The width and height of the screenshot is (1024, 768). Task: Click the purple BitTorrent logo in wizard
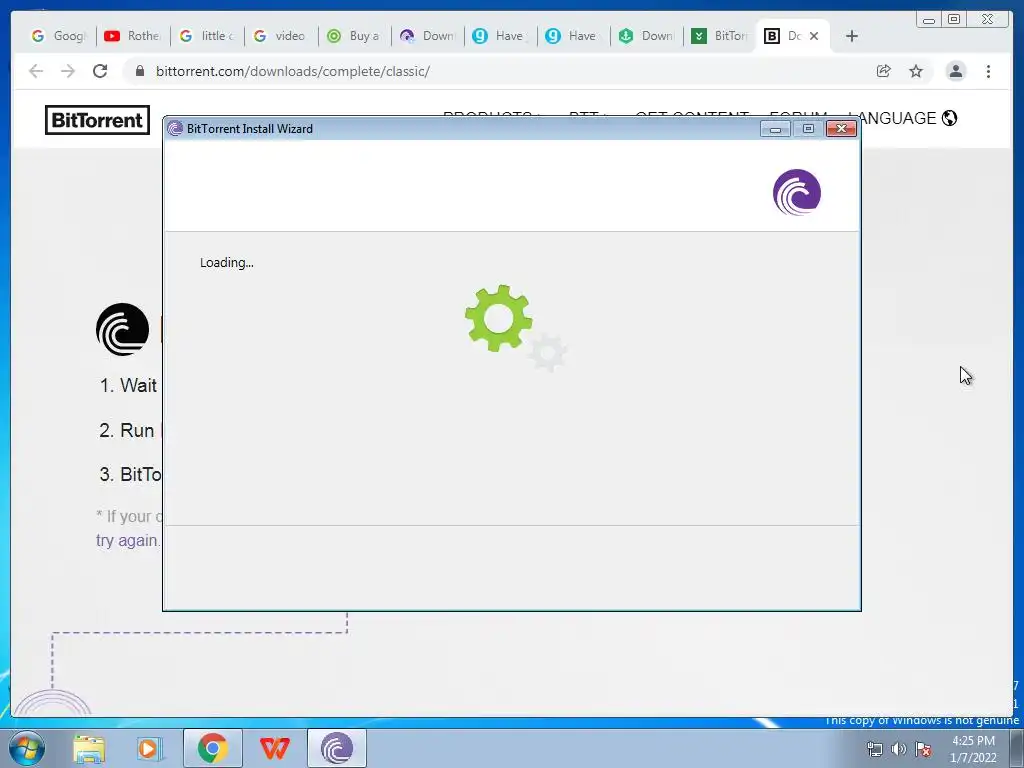coord(797,192)
